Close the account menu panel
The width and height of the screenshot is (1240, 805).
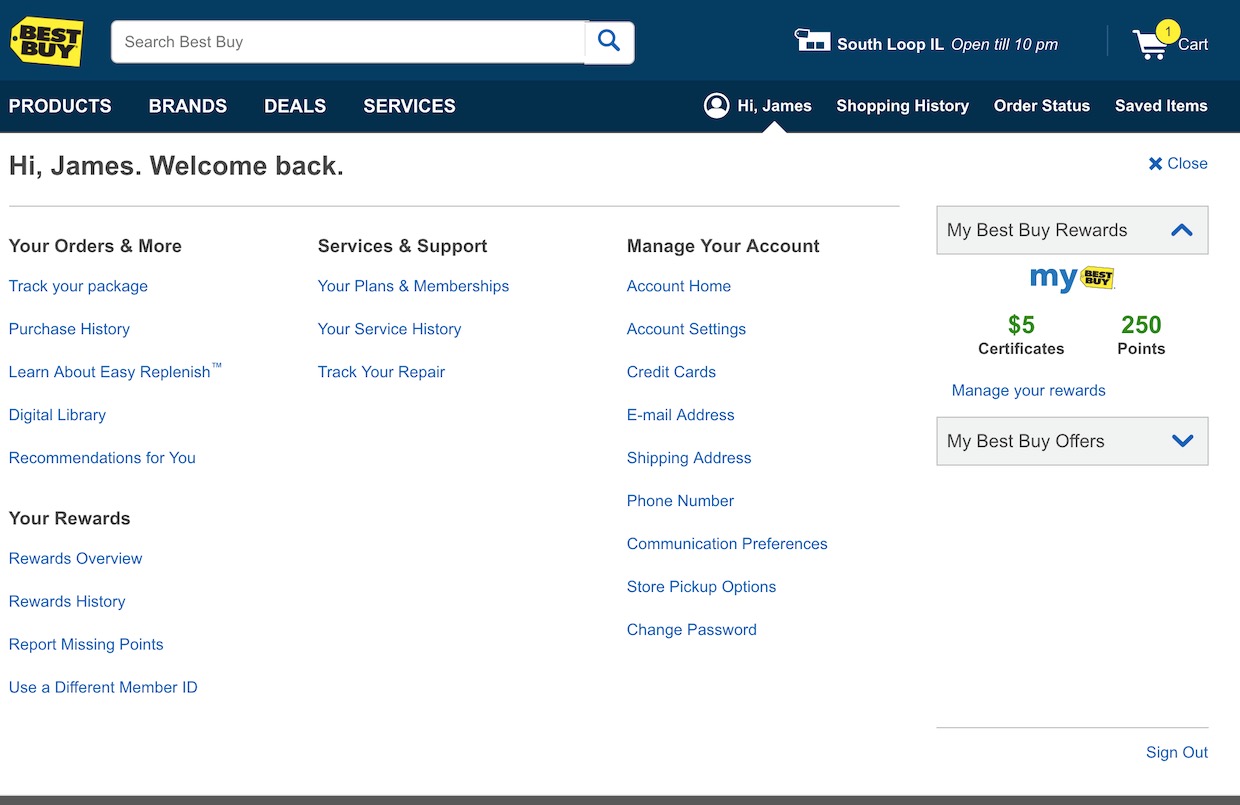click(1178, 164)
